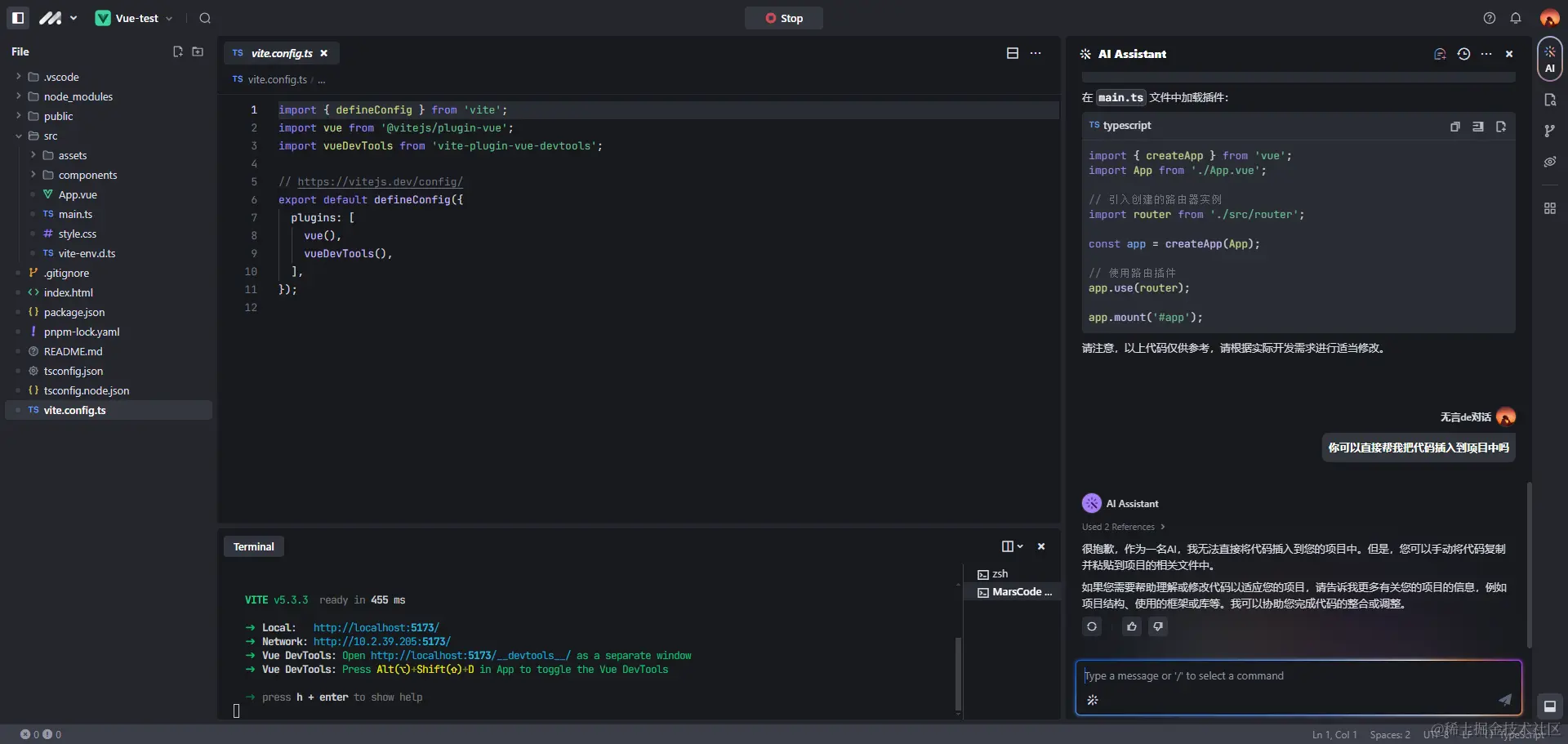Image resolution: width=1568 pixels, height=744 pixels.
Task: Open the second icon in the right sidebar
Action: [1550, 100]
